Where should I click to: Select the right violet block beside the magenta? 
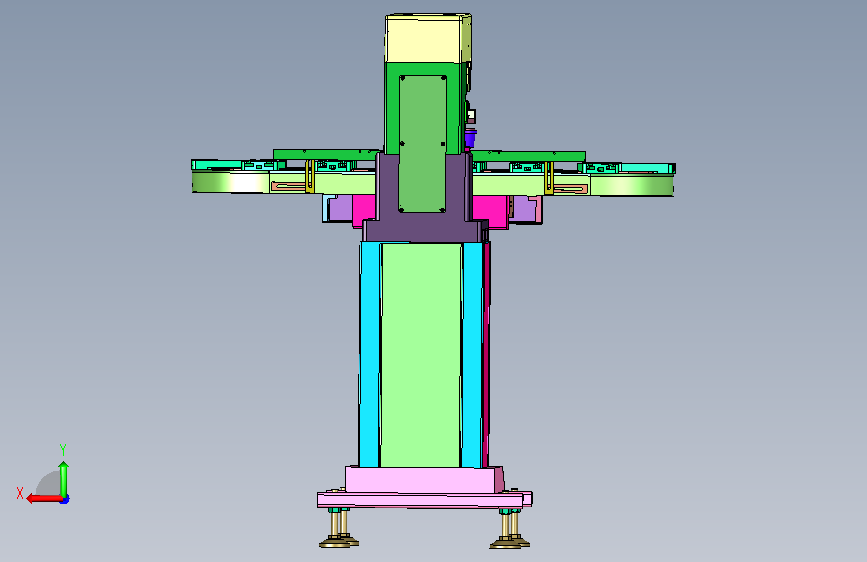(524, 209)
